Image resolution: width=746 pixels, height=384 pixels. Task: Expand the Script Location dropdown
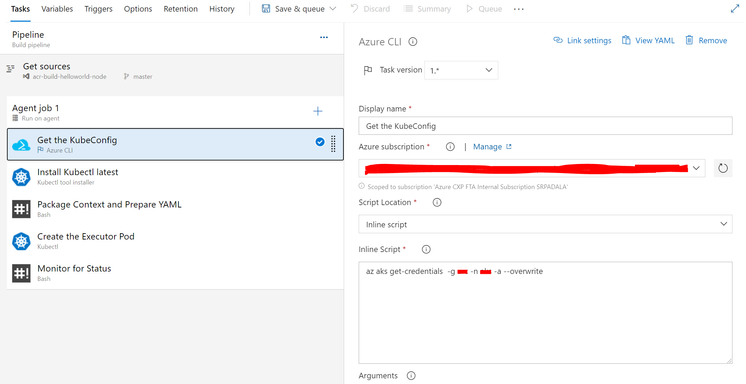click(545, 224)
